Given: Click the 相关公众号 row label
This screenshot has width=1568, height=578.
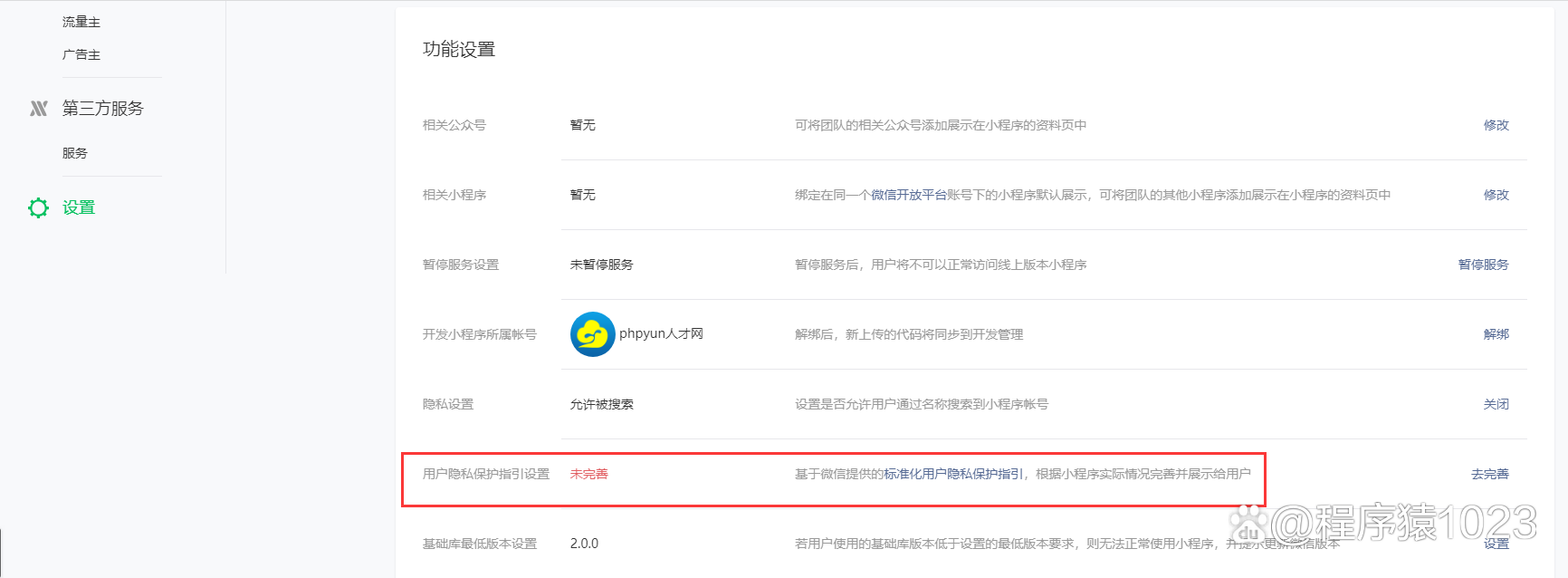Looking at the screenshot, I should [454, 125].
